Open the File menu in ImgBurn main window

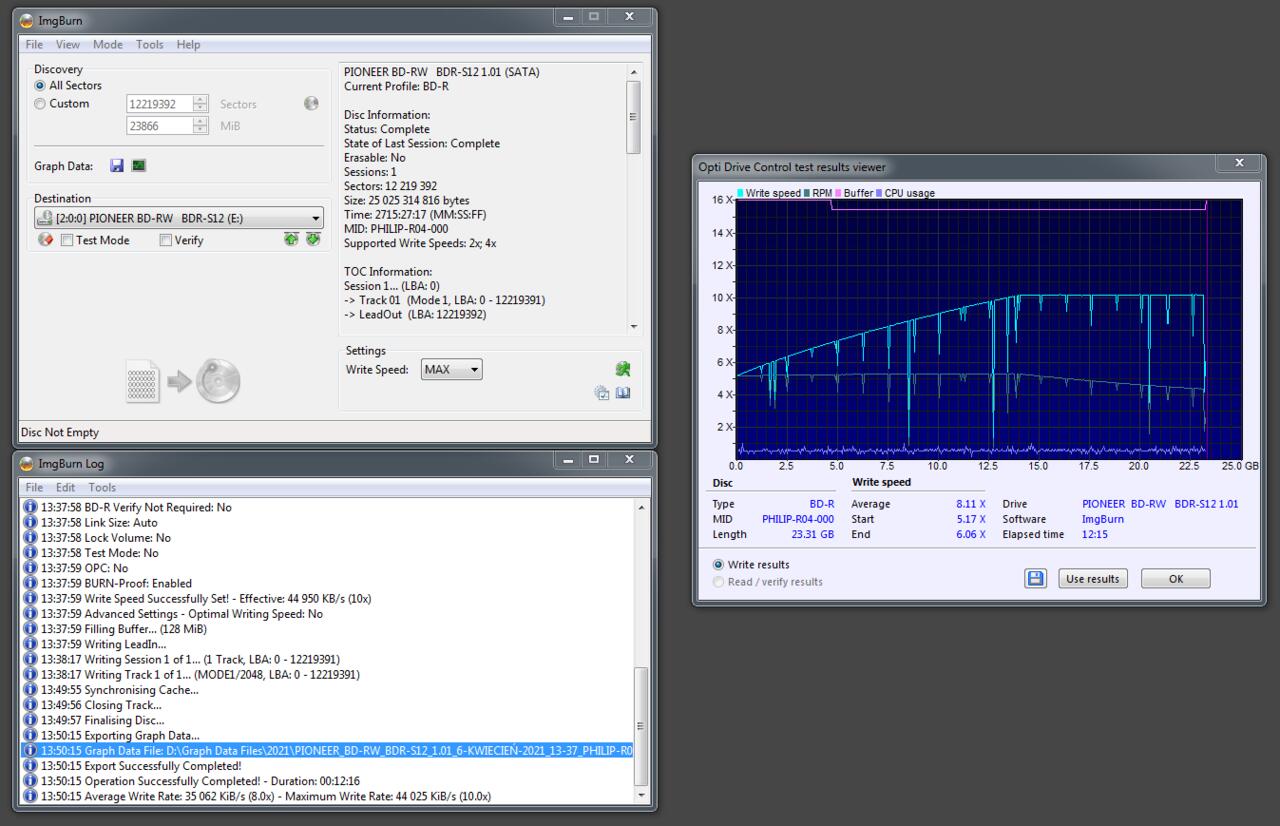click(x=34, y=44)
